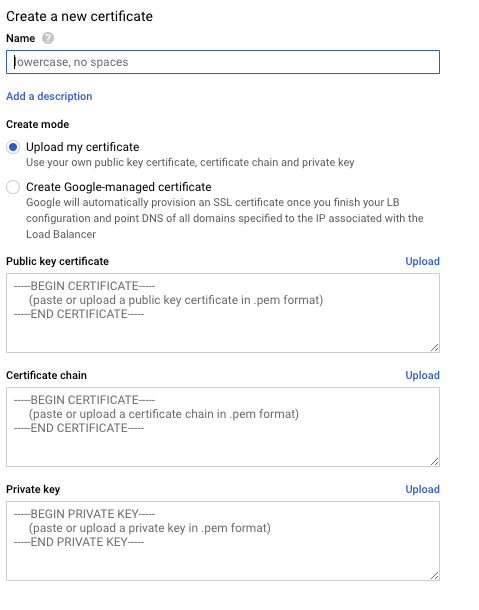Click inside the Private key textarea
This screenshot has height=610, width=479.
(223, 541)
